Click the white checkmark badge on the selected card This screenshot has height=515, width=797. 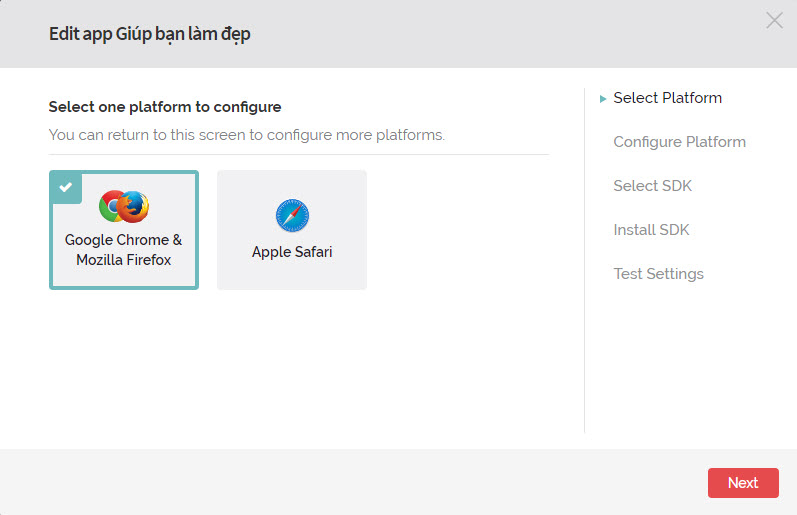pos(64,186)
